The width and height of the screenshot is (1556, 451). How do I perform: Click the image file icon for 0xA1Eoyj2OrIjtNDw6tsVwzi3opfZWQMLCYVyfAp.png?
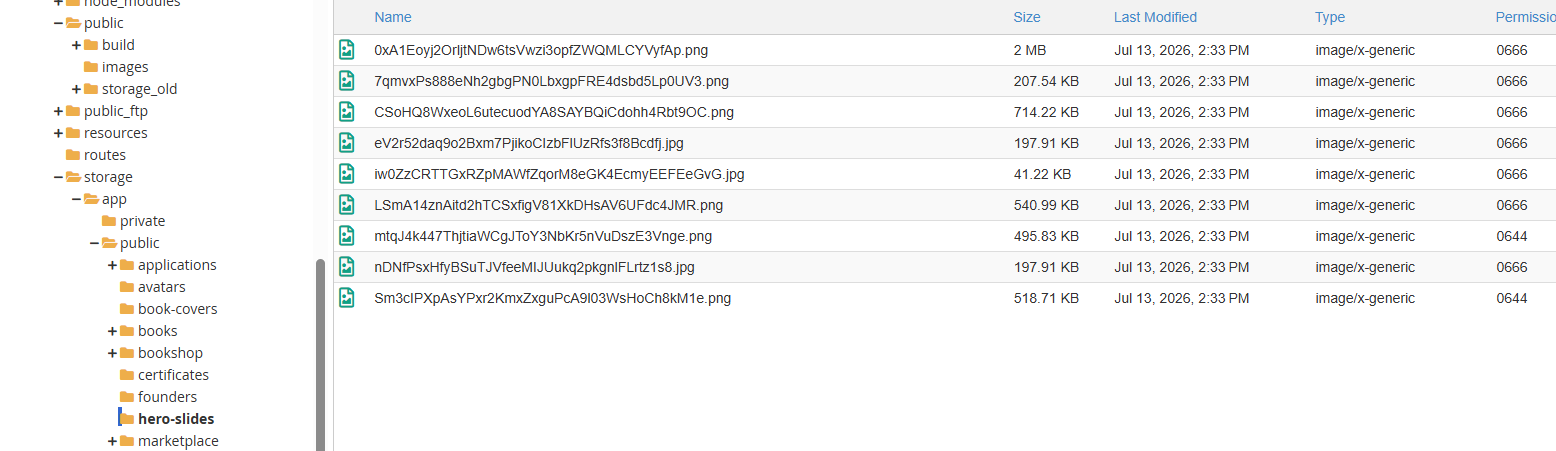347,50
